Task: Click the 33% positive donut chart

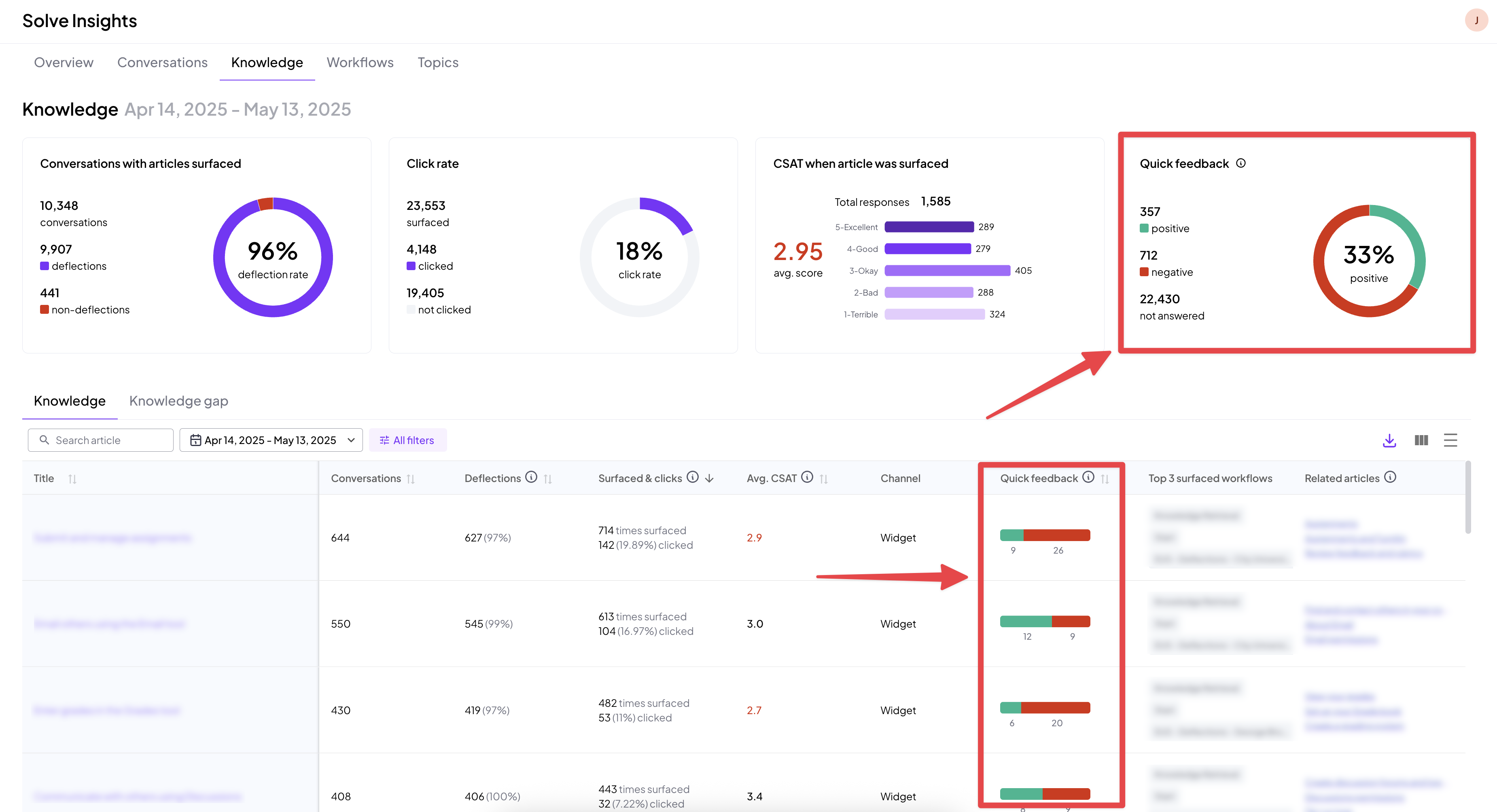Action: 1369,261
